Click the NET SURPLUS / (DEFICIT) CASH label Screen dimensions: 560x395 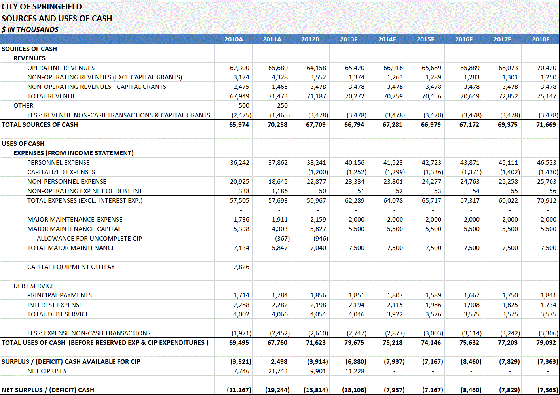pyautogui.click(x=48, y=390)
